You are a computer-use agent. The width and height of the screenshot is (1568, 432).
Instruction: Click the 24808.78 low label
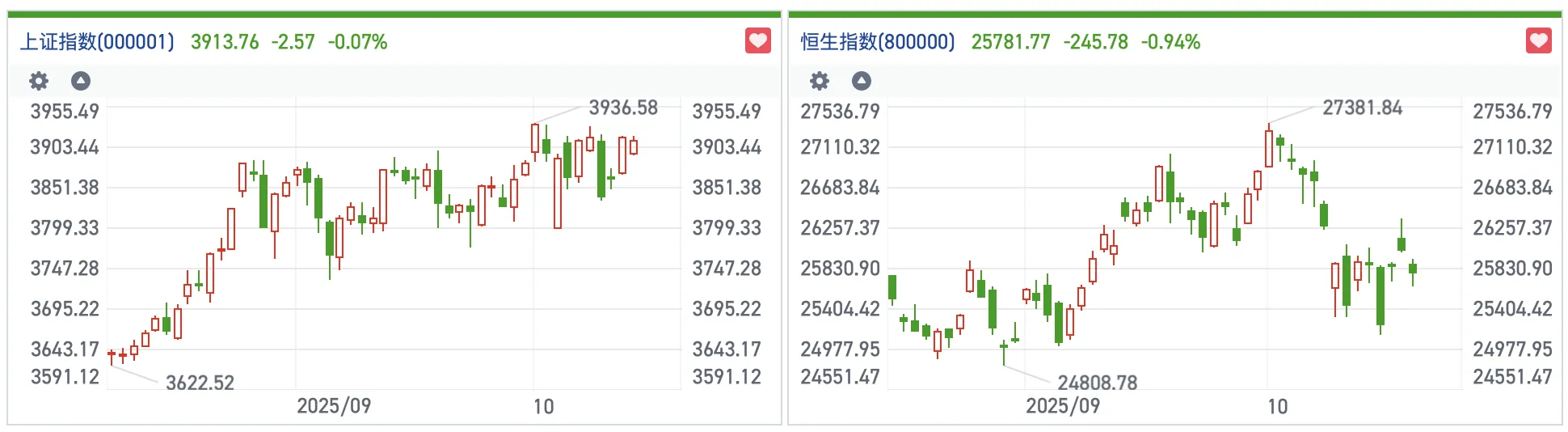point(1097,383)
